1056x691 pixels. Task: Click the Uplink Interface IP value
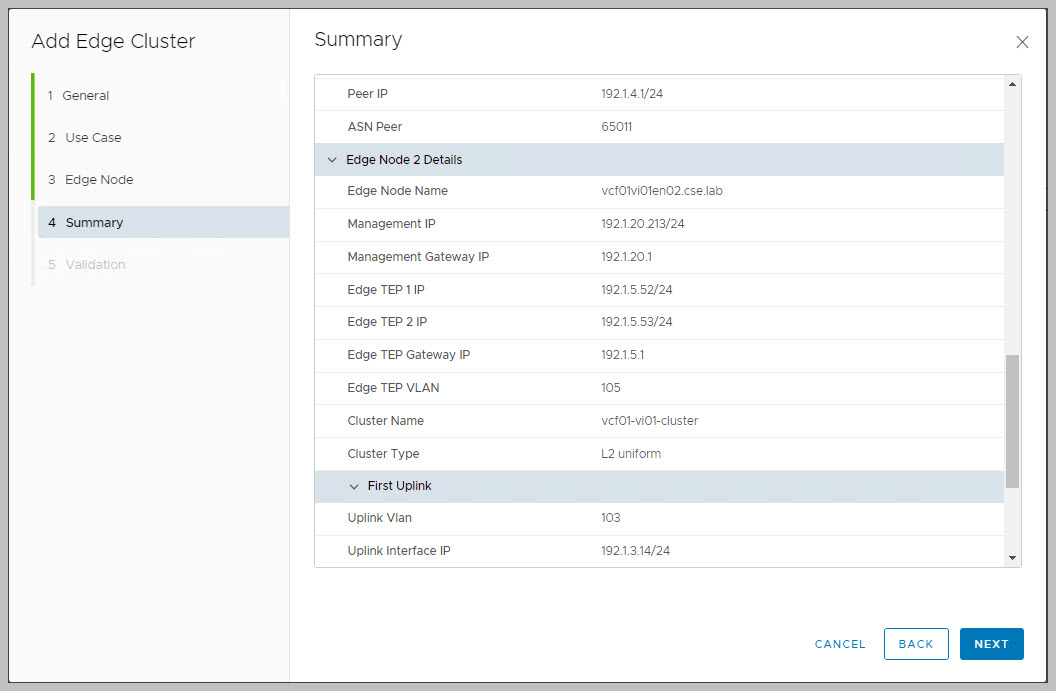pos(635,551)
